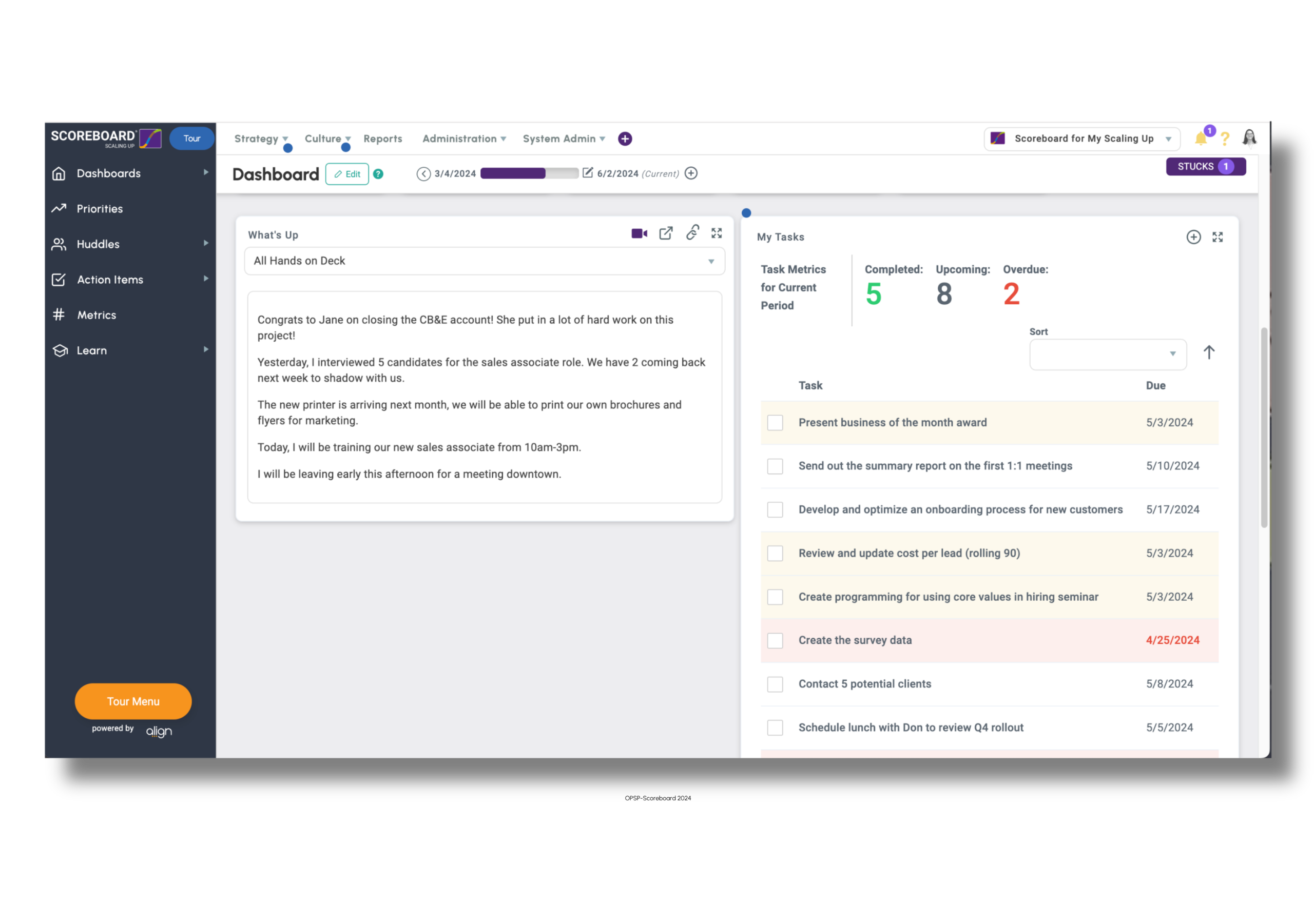Click the Due column header
The width and height of the screenshot is (1314, 924).
pyautogui.click(x=1155, y=386)
